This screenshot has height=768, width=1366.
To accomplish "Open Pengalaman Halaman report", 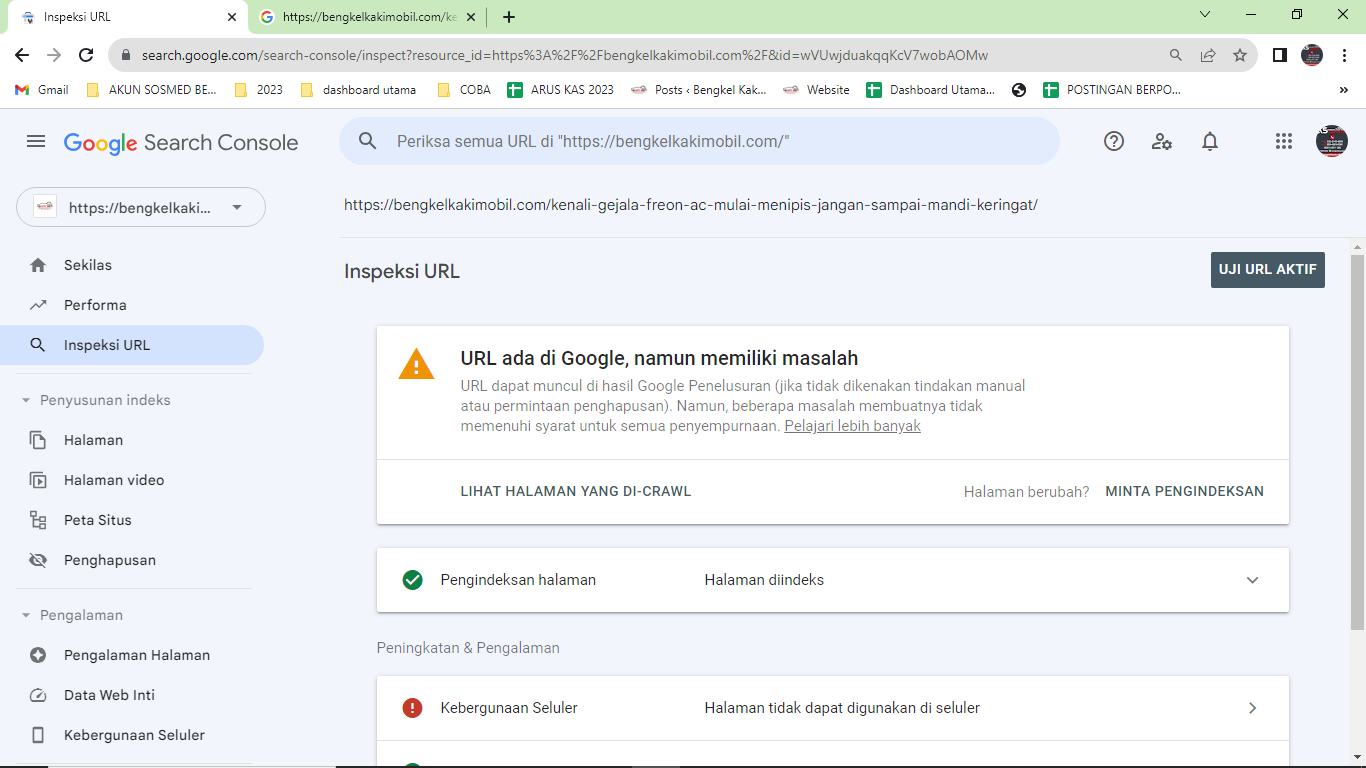I will (x=132, y=655).
